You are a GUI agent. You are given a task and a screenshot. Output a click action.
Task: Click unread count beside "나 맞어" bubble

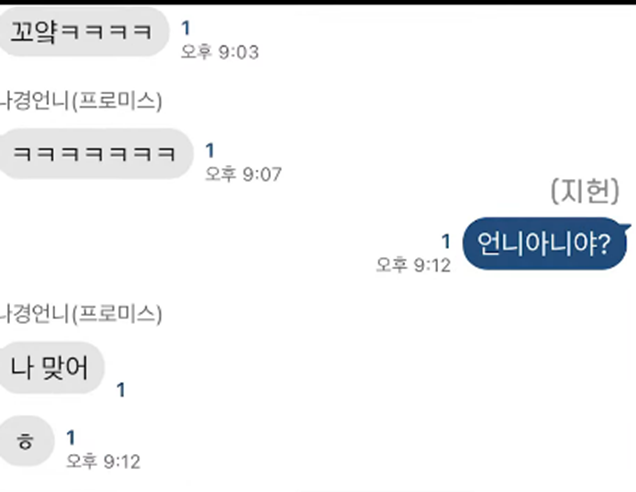coord(120,390)
